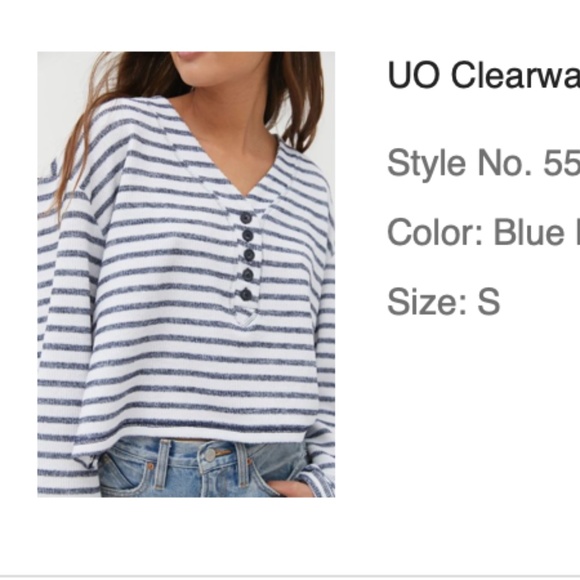Click the striped sleeve cuff at right
This screenshot has width=580, height=580.
[319, 479]
